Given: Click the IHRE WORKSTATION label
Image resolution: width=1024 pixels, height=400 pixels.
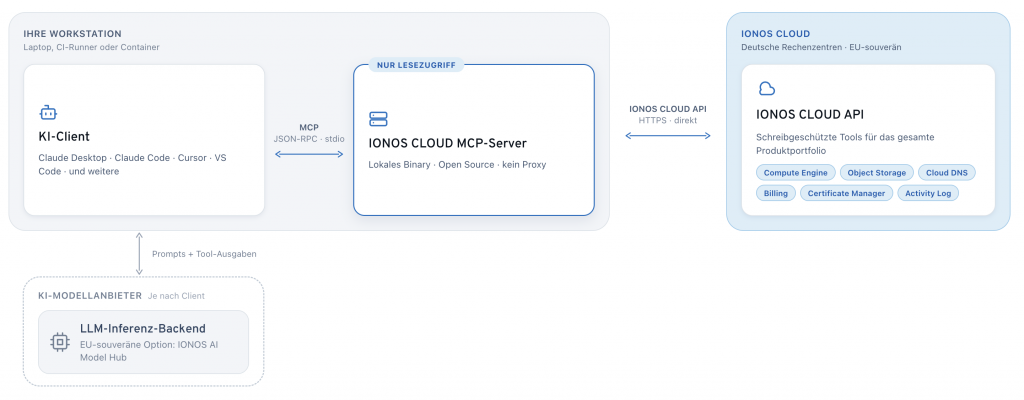Looking at the screenshot, I should 72,33.
